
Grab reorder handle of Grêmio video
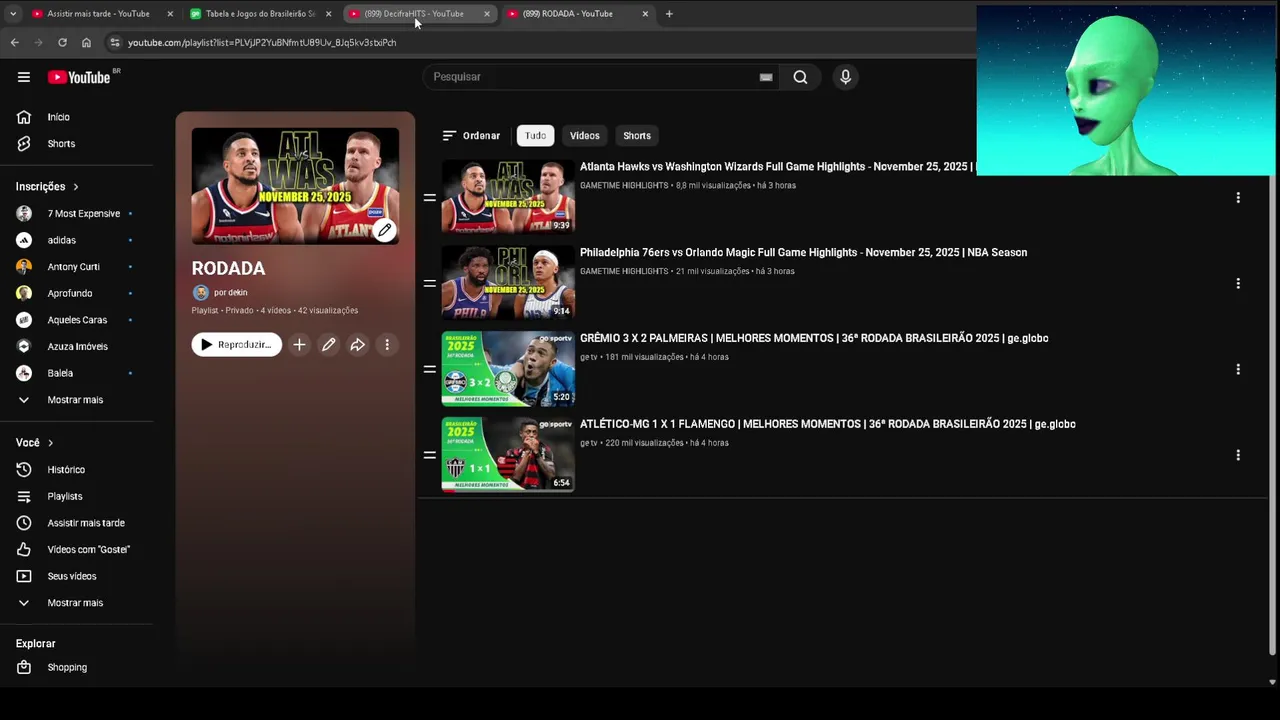tap(430, 370)
